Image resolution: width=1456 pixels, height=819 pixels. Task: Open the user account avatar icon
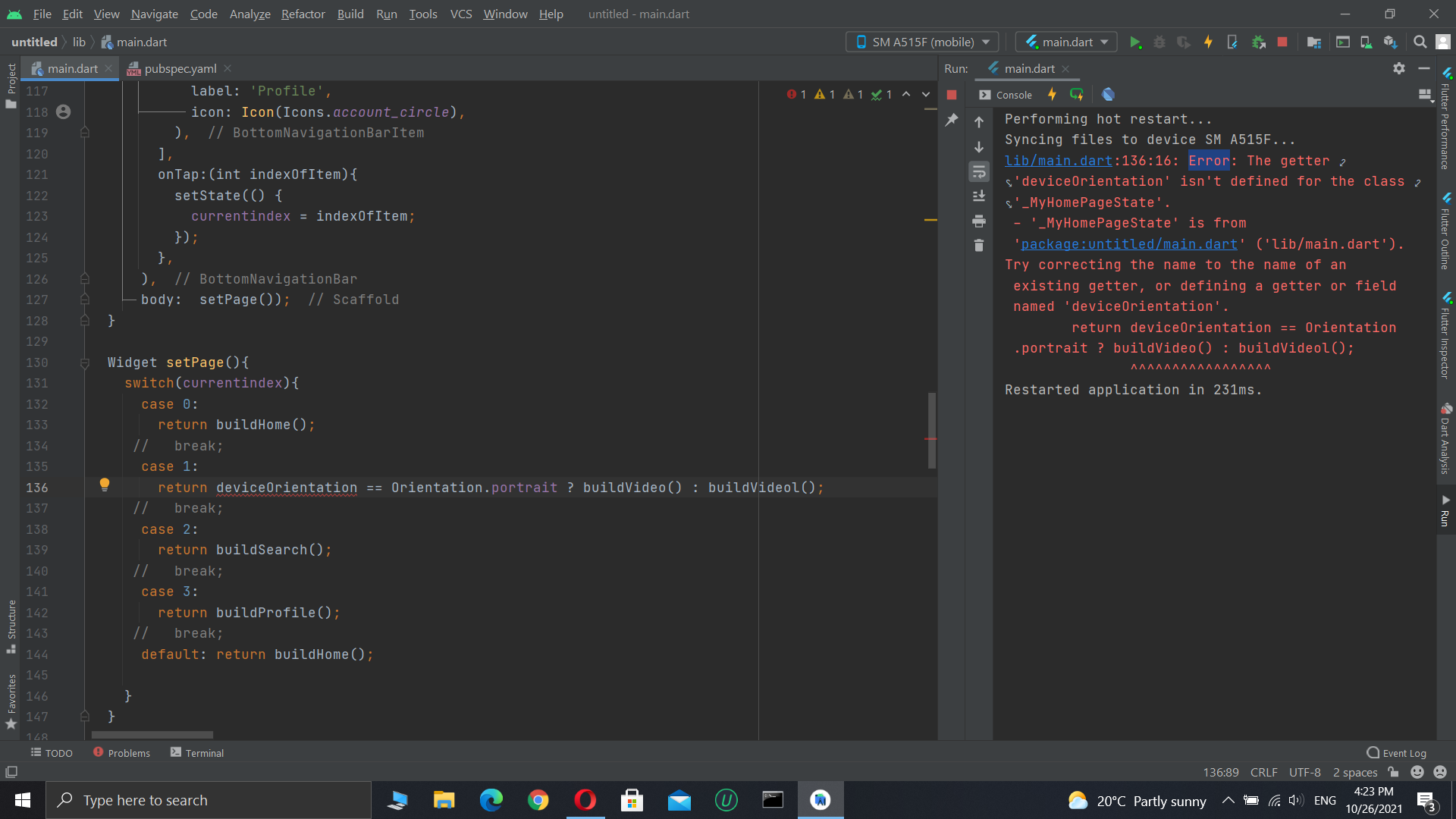point(1443,42)
